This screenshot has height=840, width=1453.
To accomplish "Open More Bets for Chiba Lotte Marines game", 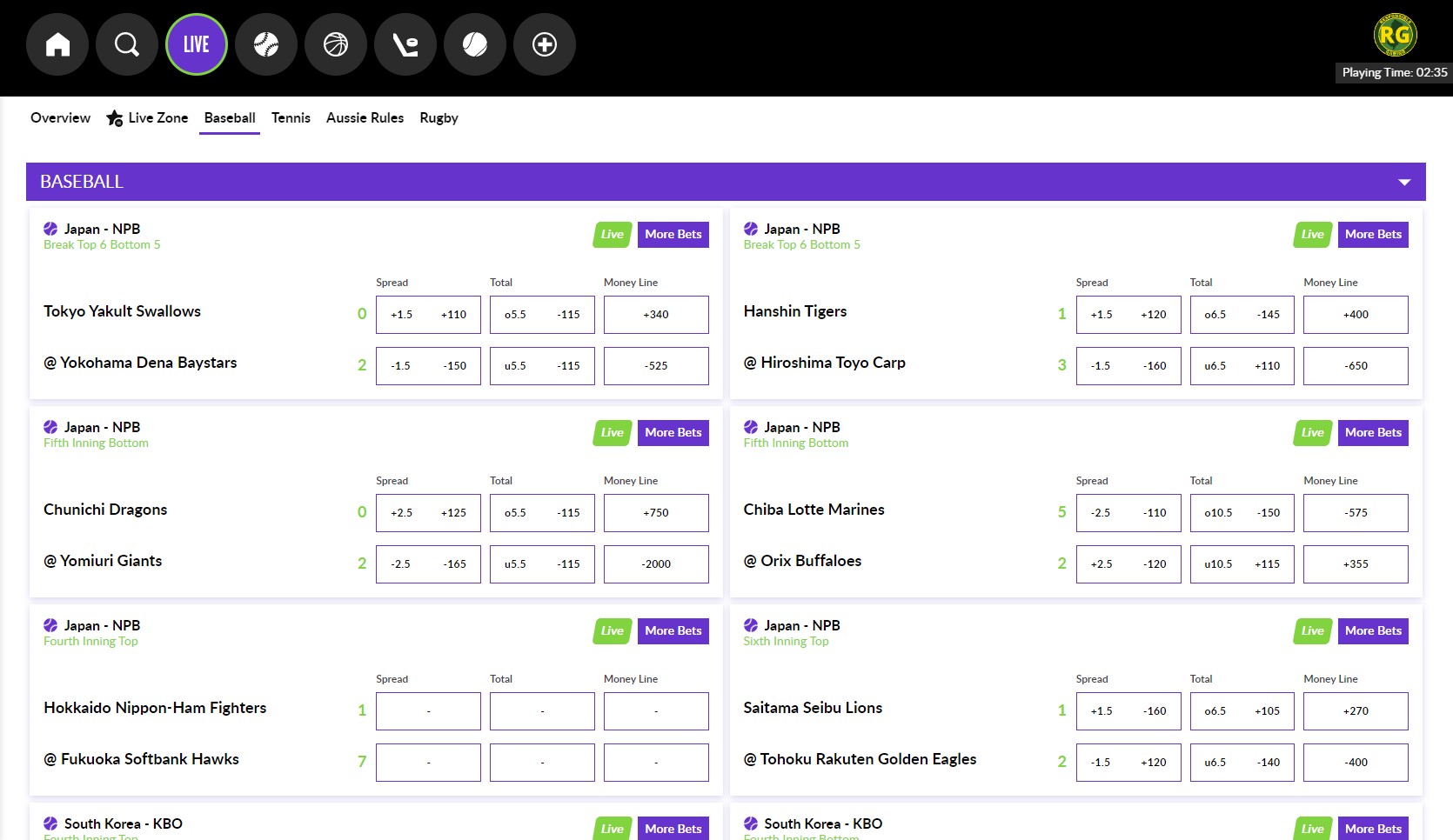I will [x=1373, y=432].
